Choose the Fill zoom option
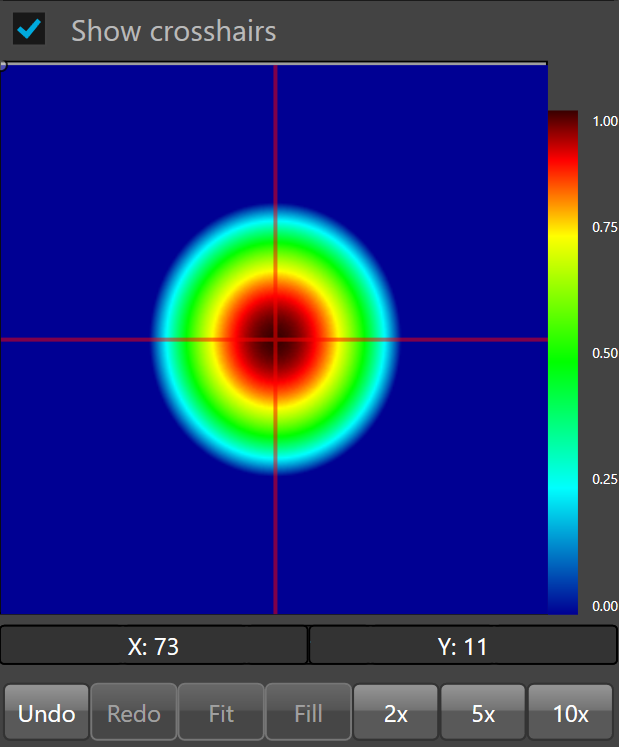Viewport: 619px width, 747px height. [x=308, y=713]
